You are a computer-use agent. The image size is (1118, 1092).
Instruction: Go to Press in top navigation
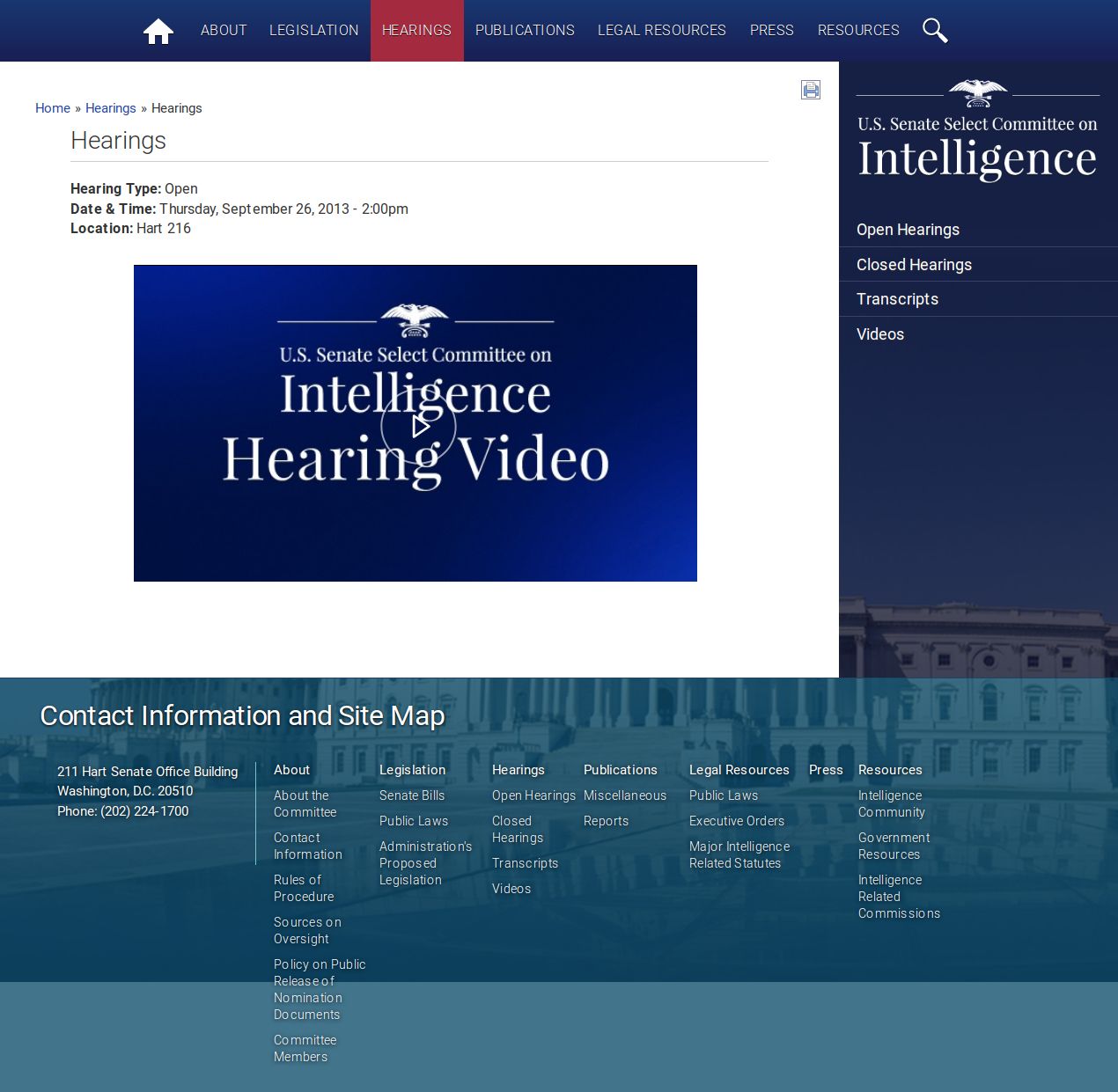771,31
